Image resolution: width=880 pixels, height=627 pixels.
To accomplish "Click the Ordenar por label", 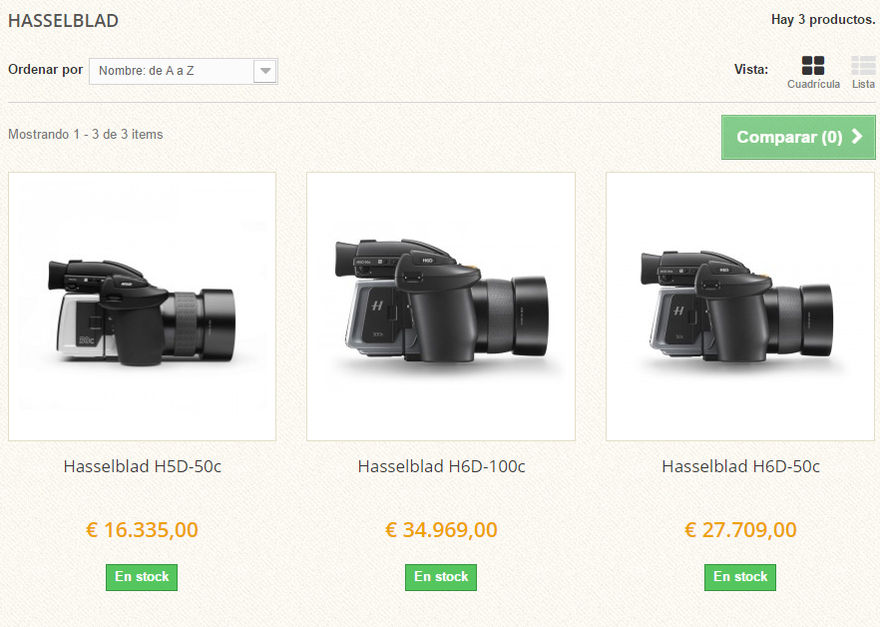I will point(45,70).
